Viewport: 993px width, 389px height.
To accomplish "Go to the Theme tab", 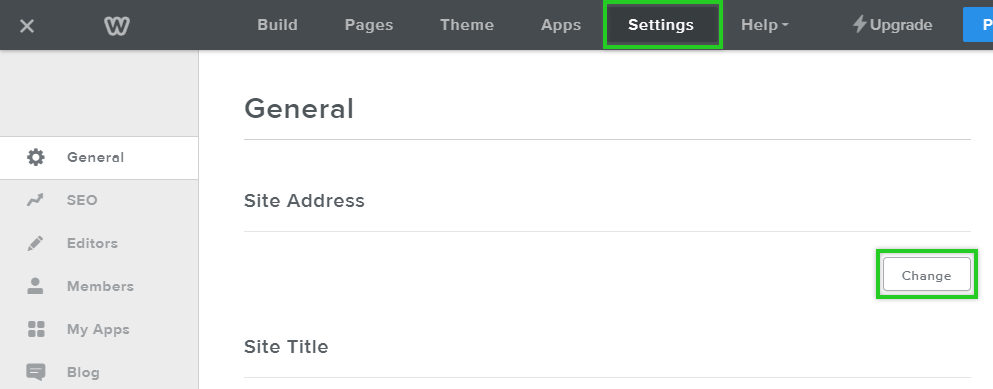I will click(x=467, y=25).
